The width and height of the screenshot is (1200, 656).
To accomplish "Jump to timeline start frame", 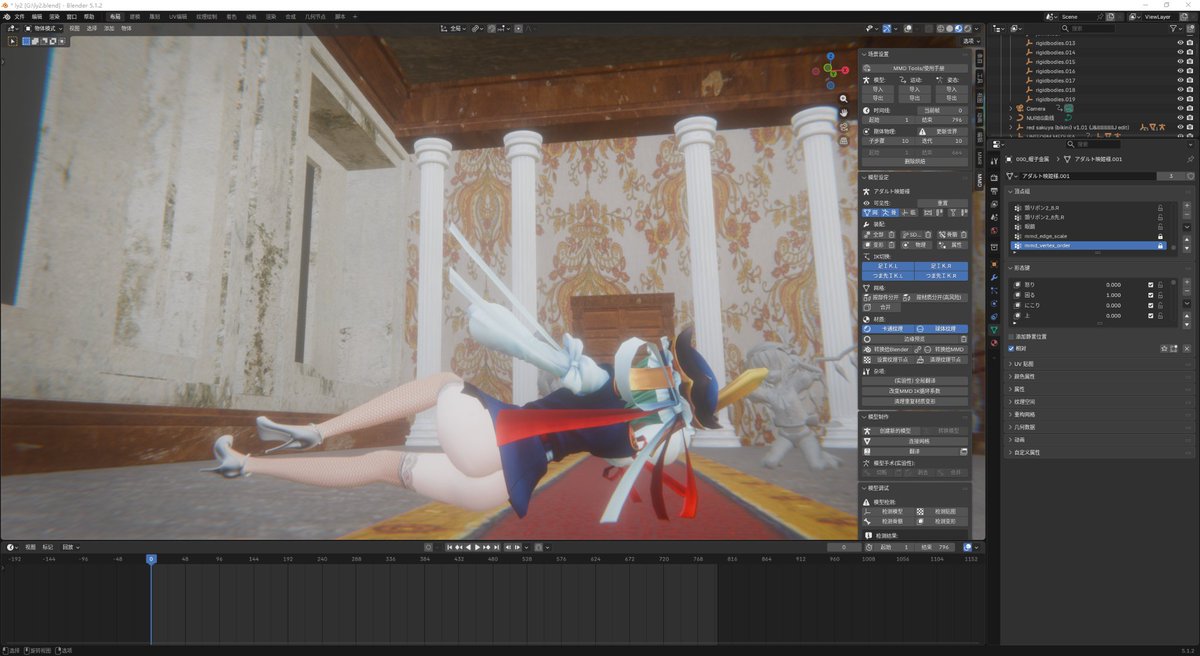I will pos(449,547).
